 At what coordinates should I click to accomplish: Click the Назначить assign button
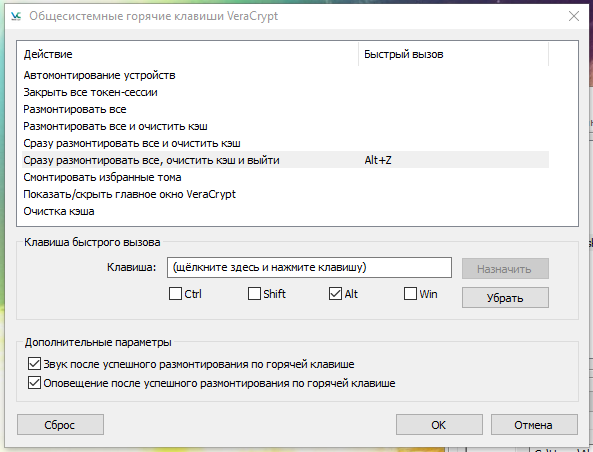pos(505,269)
